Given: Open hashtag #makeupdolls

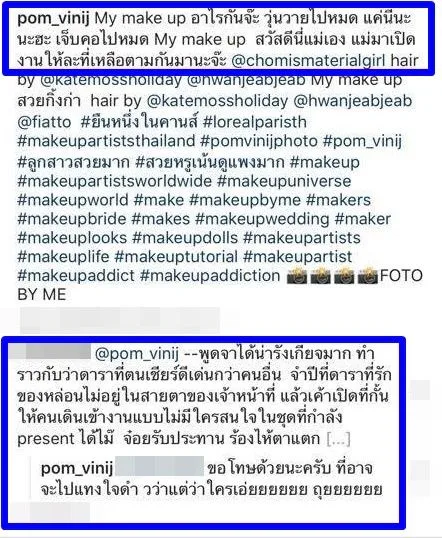Looking at the screenshot, I should coord(185,238).
